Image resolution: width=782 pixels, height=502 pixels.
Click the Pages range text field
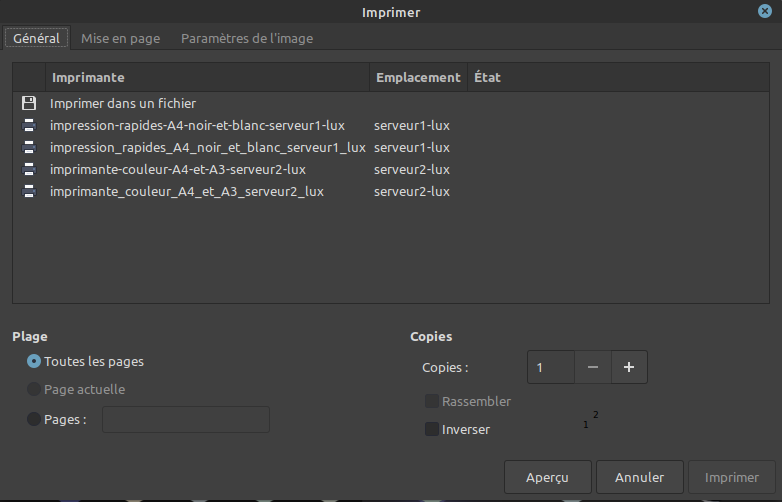coord(186,420)
